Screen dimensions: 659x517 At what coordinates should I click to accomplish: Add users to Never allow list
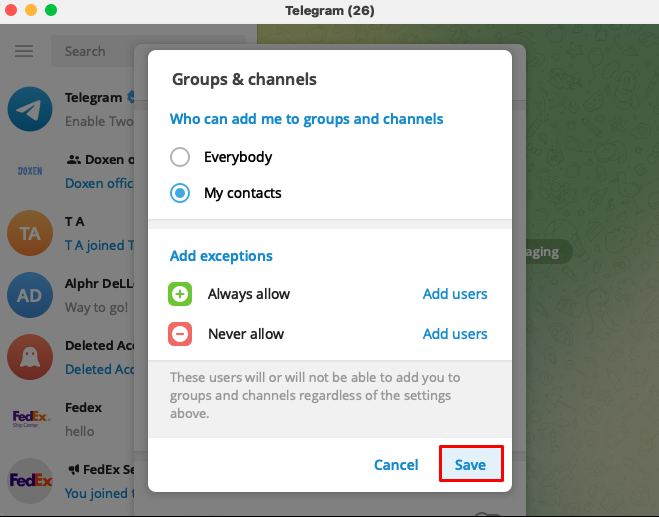pyautogui.click(x=455, y=334)
